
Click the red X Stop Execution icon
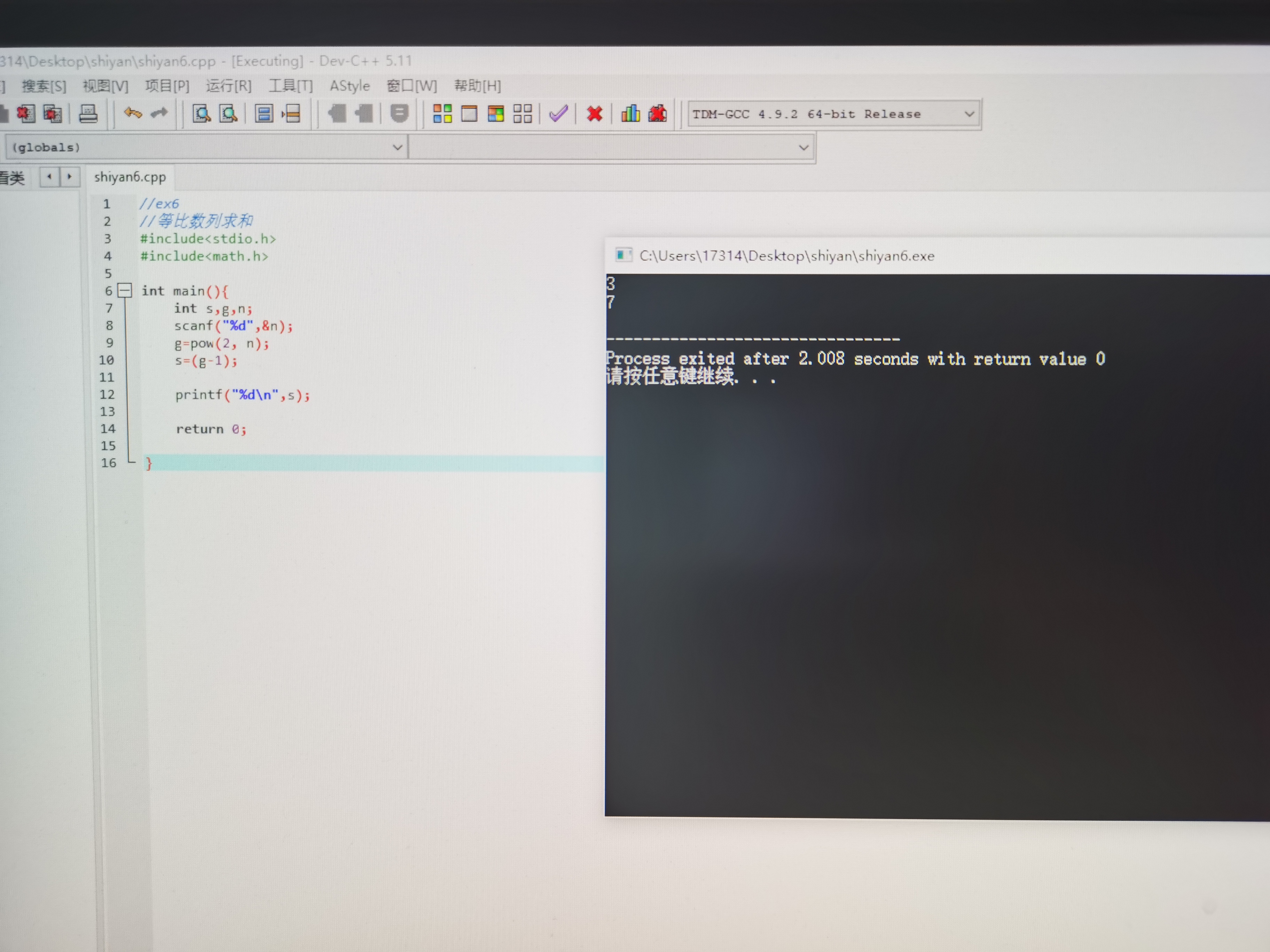pos(595,114)
